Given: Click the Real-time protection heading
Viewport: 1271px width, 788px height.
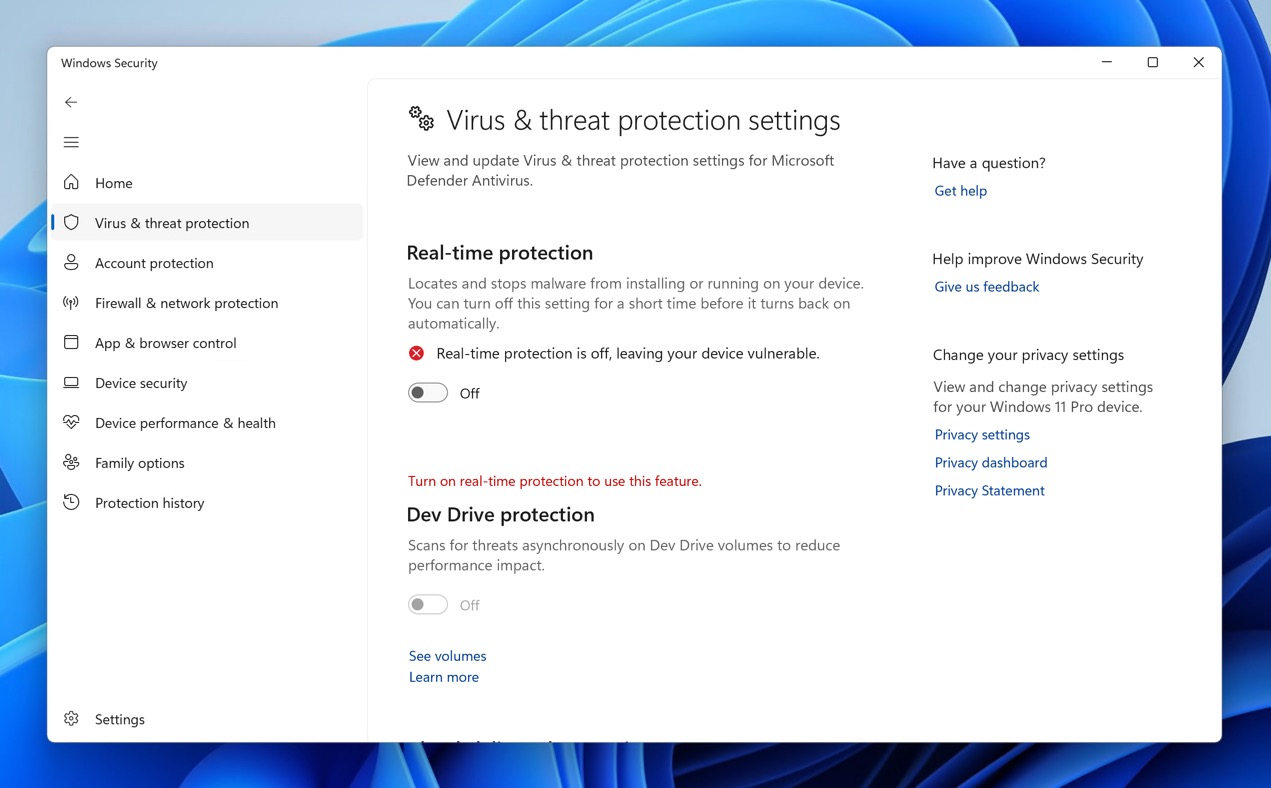Looking at the screenshot, I should 500,253.
